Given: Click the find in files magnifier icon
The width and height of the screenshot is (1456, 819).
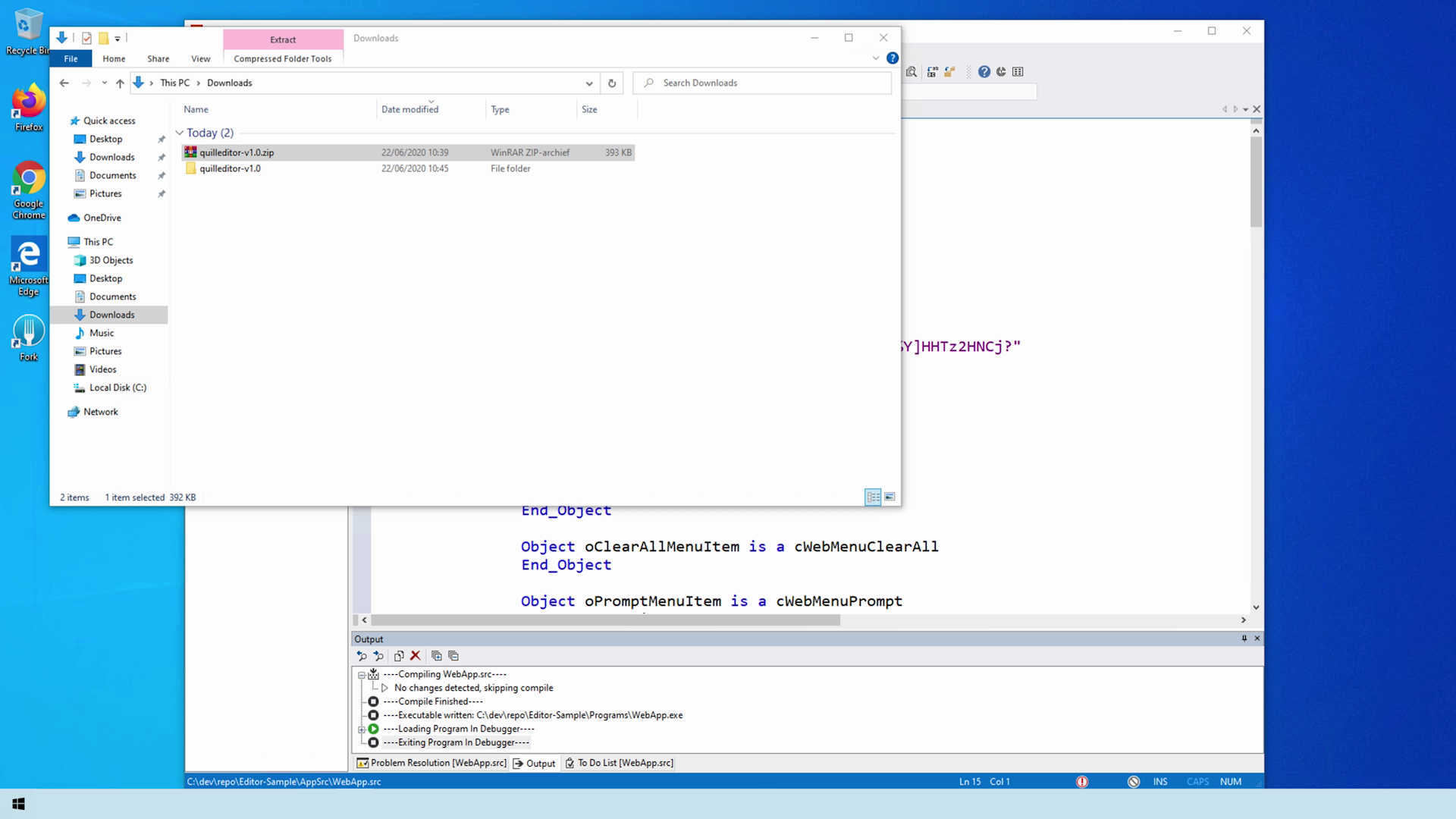Looking at the screenshot, I should pyautogui.click(x=912, y=72).
